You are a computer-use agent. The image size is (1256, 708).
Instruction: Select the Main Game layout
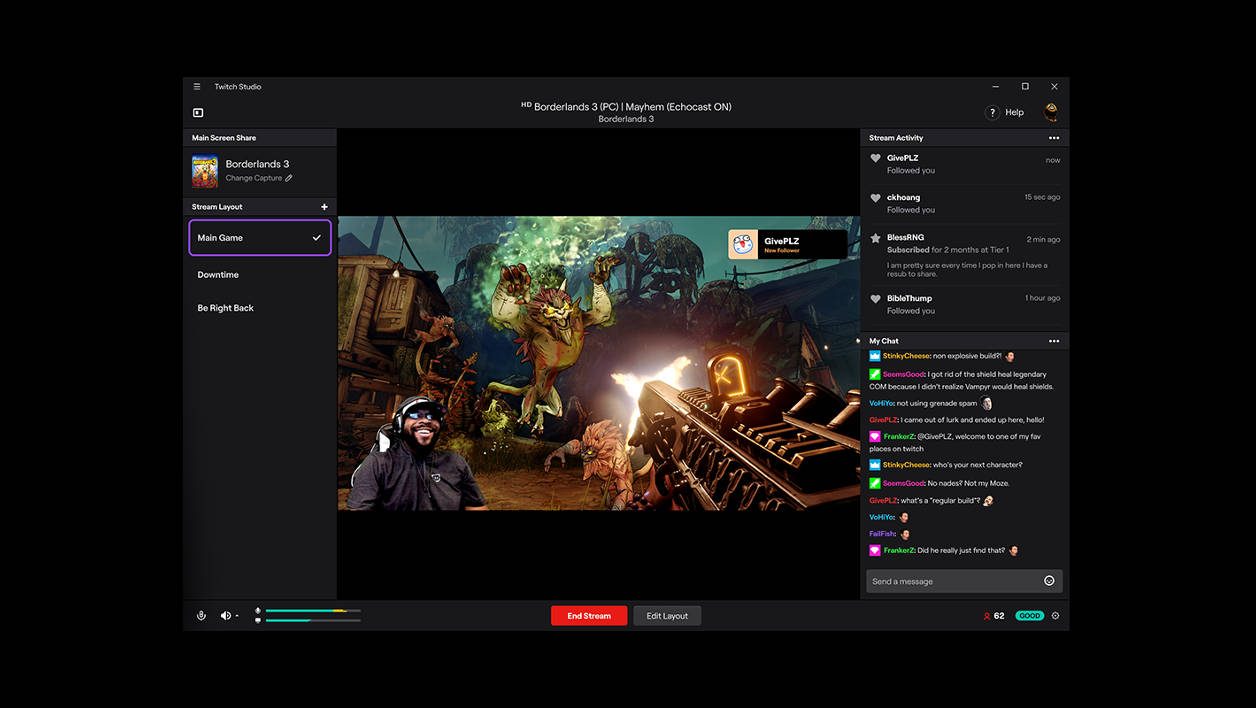click(260, 238)
